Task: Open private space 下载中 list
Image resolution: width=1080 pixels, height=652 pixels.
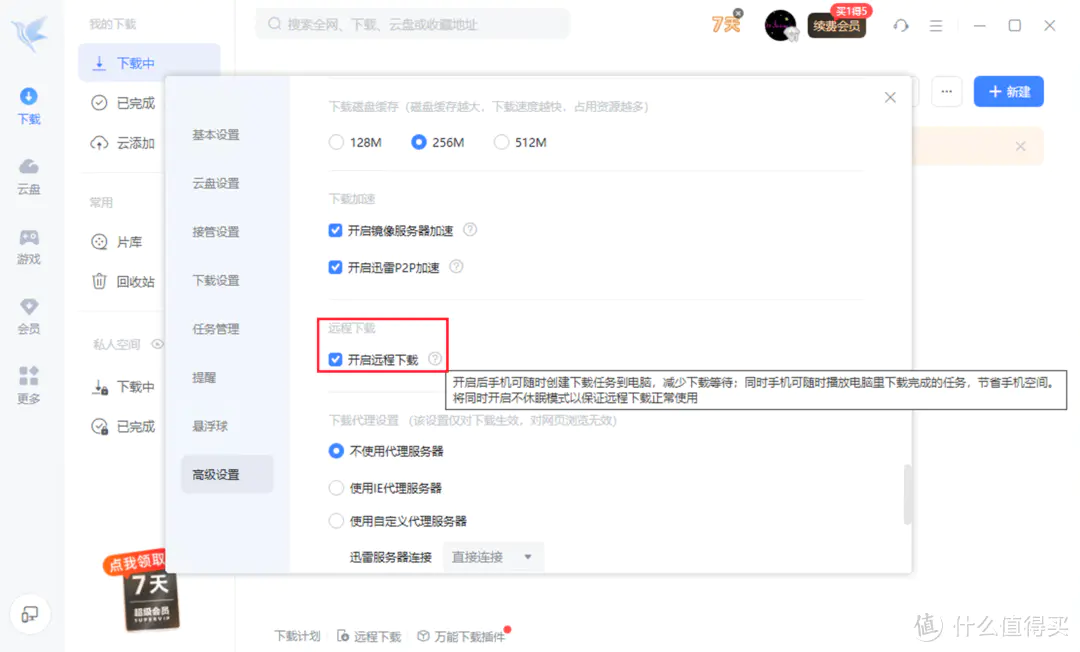Action: (124, 387)
